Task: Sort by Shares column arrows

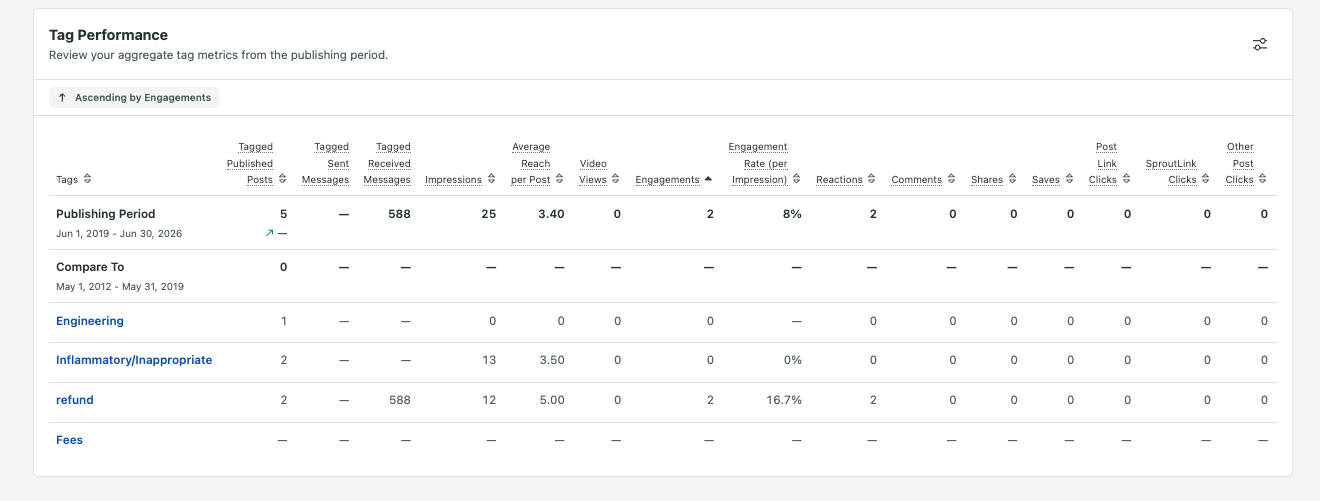Action: point(1012,180)
